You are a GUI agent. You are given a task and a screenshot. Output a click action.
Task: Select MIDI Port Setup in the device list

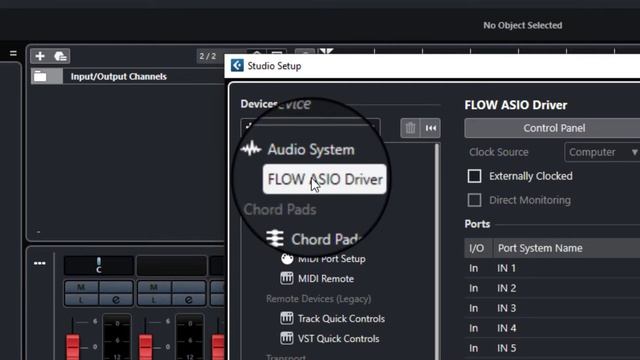331,259
